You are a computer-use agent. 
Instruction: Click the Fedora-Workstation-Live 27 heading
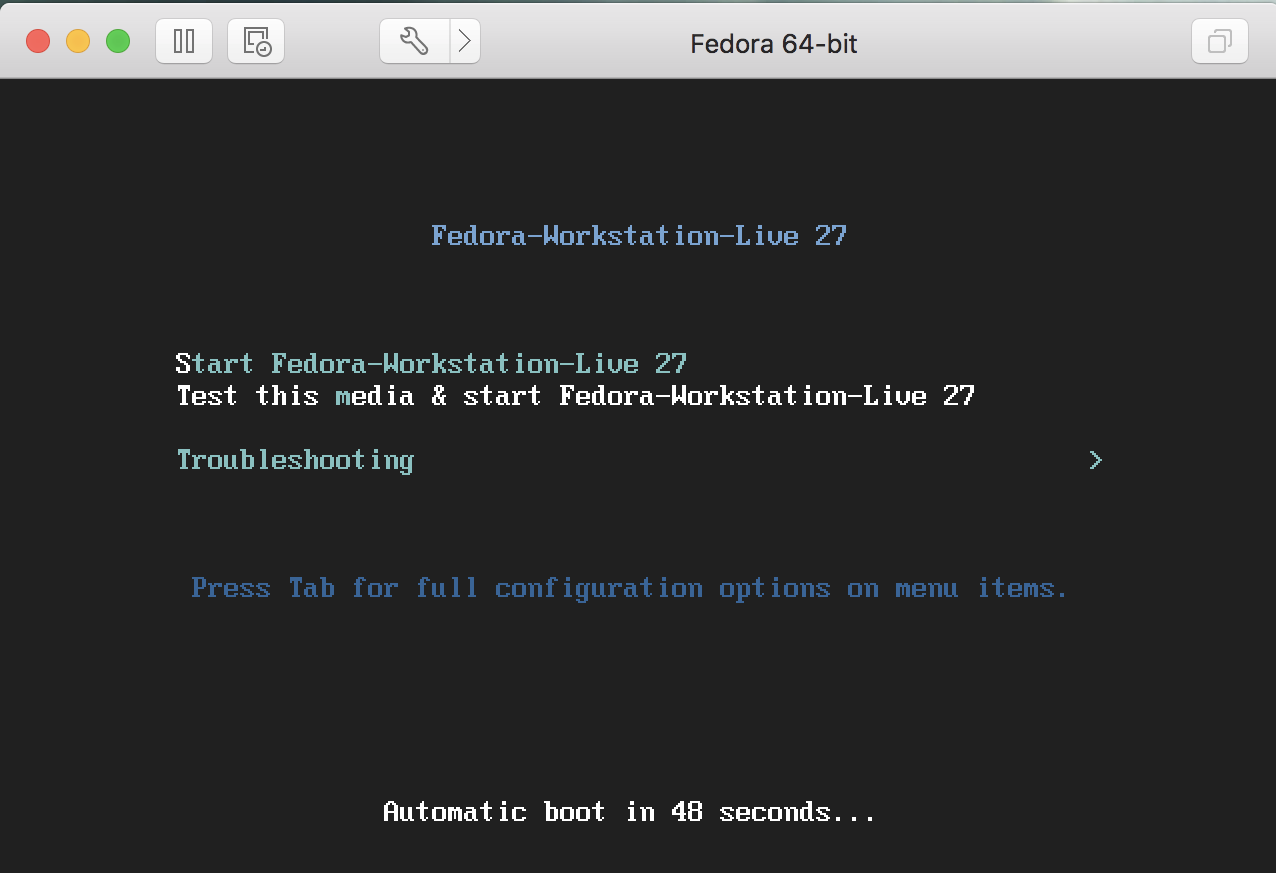point(639,236)
